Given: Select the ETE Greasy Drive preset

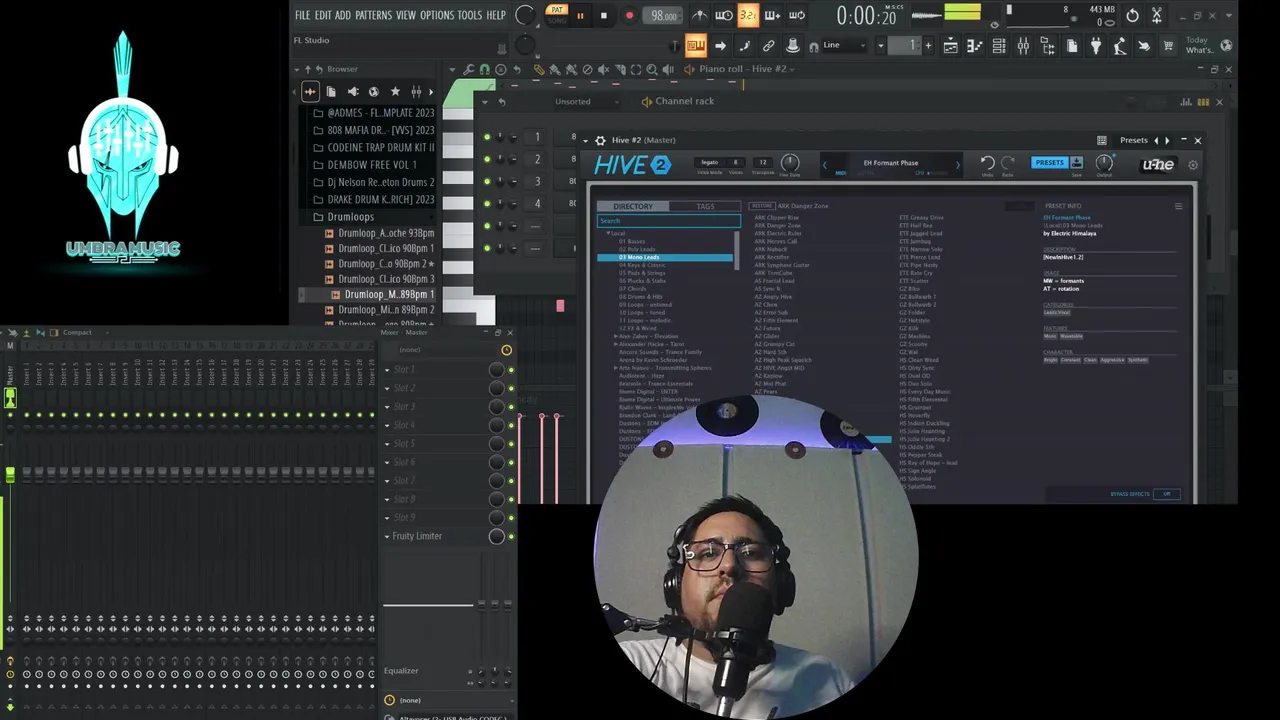Looking at the screenshot, I should (921, 217).
